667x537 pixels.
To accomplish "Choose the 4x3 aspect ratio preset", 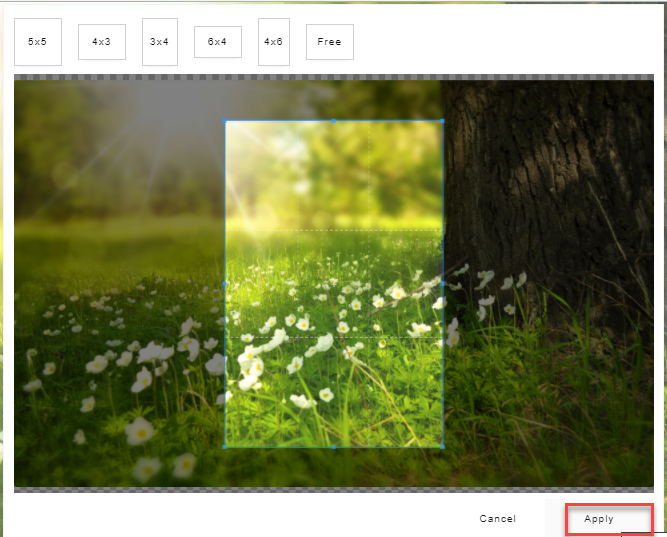I will coord(102,42).
